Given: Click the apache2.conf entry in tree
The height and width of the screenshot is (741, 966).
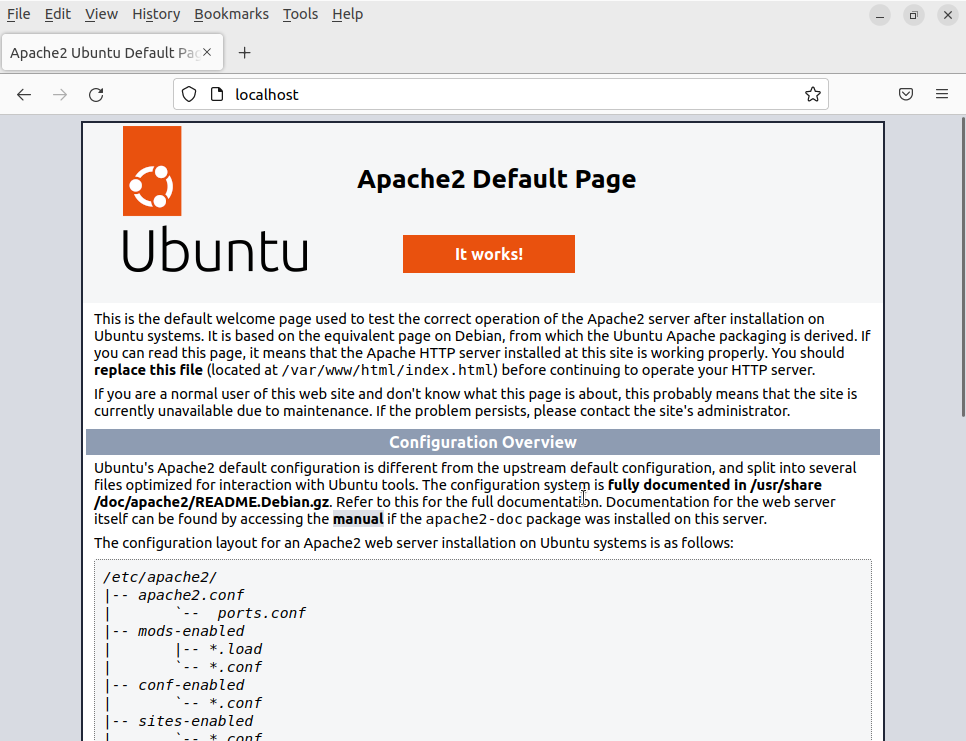Looking at the screenshot, I should point(191,595).
